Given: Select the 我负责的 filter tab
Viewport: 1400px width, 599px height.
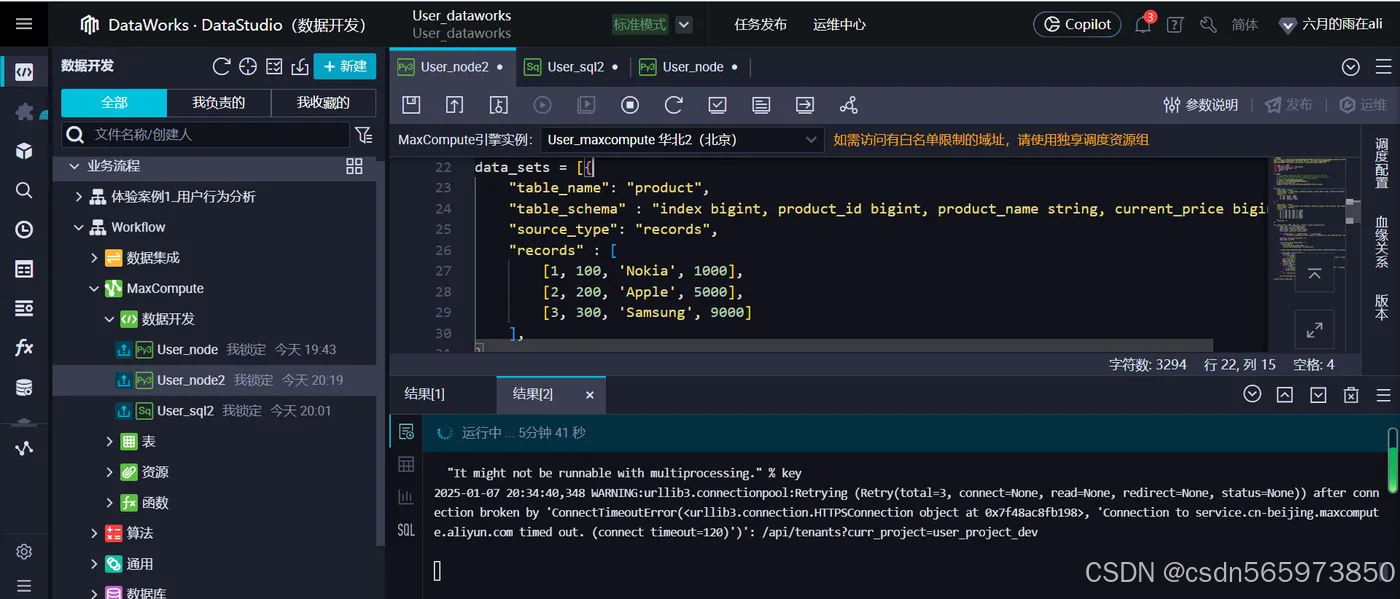Looking at the screenshot, I should click(219, 102).
